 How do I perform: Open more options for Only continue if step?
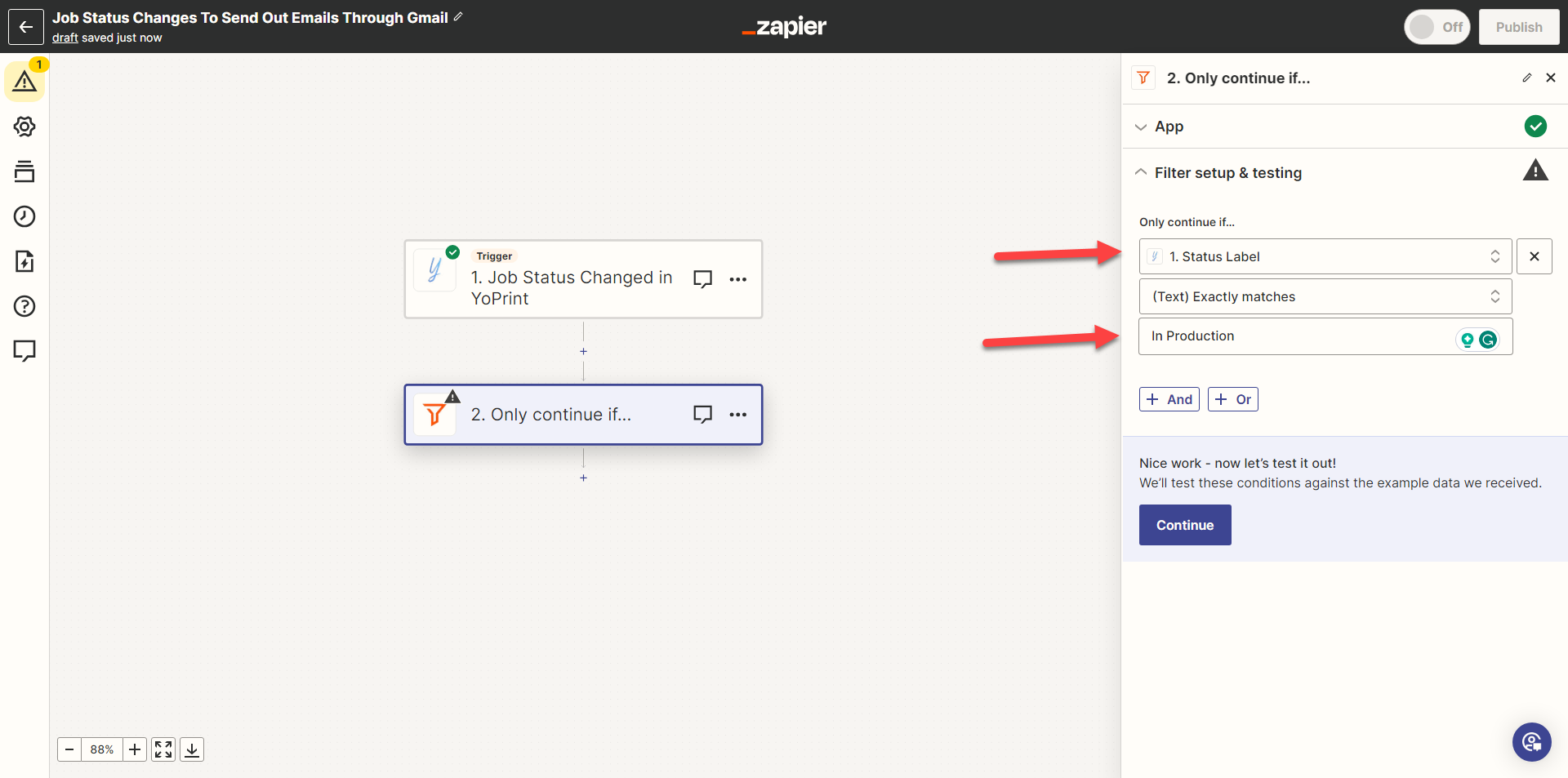coord(738,415)
